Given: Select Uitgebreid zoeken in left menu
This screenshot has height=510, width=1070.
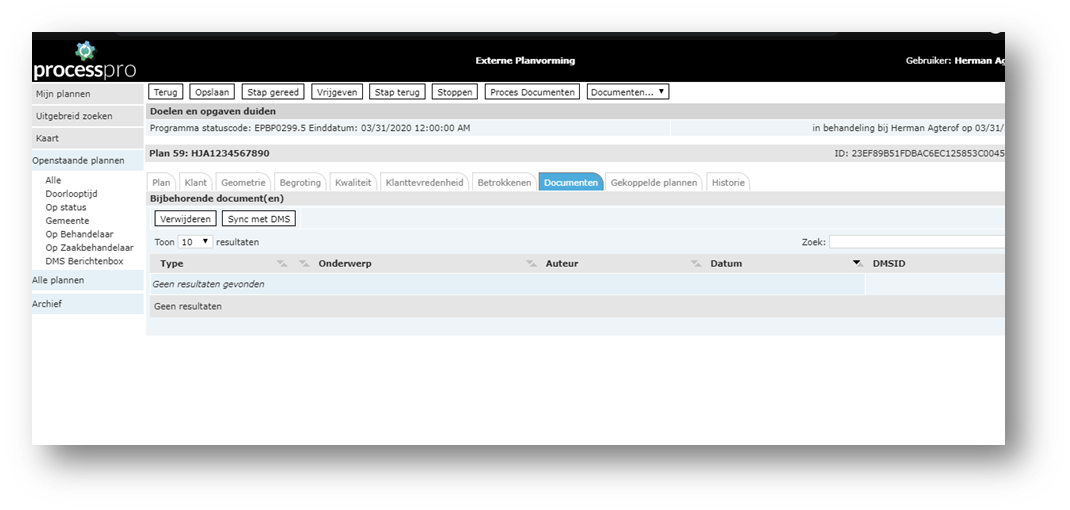Looking at the screenshot, I should coord(74,116).
